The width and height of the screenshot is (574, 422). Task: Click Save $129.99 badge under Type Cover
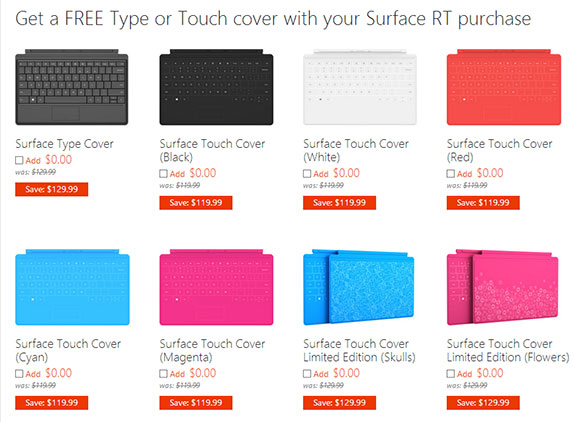tap(52, 189)
